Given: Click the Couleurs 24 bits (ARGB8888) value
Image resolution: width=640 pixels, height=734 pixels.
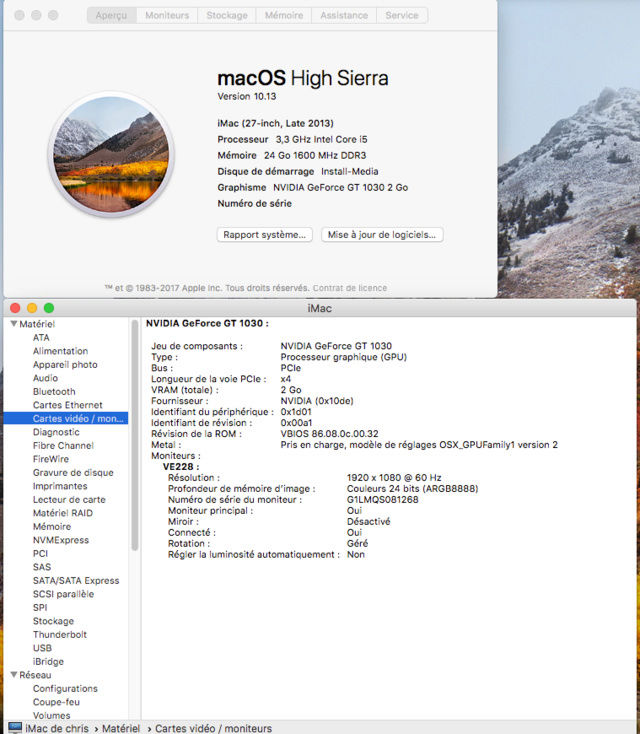Looking at the screenshot, I should click(x=412, y=488).
